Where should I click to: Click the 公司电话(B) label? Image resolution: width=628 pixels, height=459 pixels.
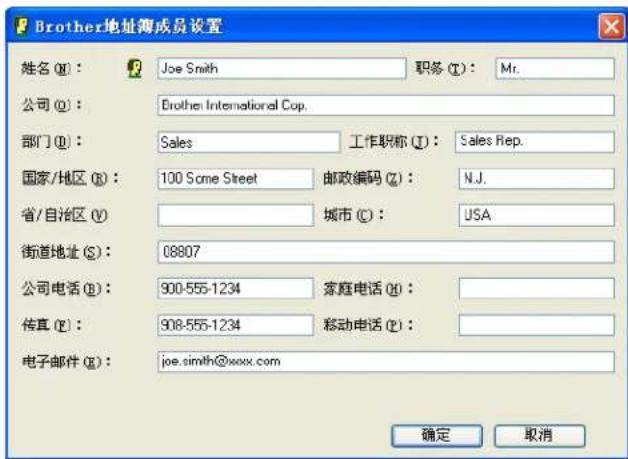[x=66, y=288]
